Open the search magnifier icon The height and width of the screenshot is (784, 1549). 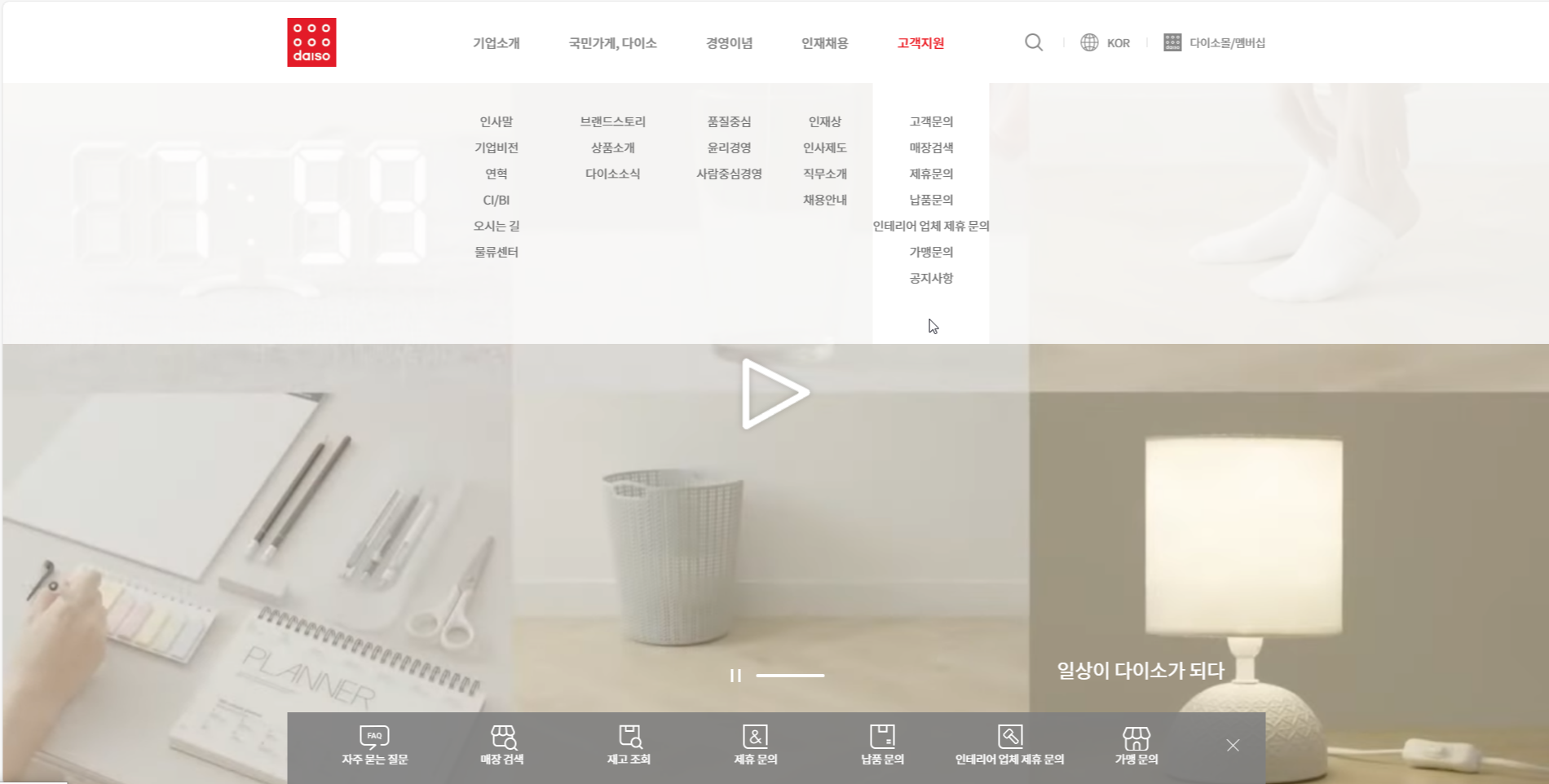(1034, 42)
